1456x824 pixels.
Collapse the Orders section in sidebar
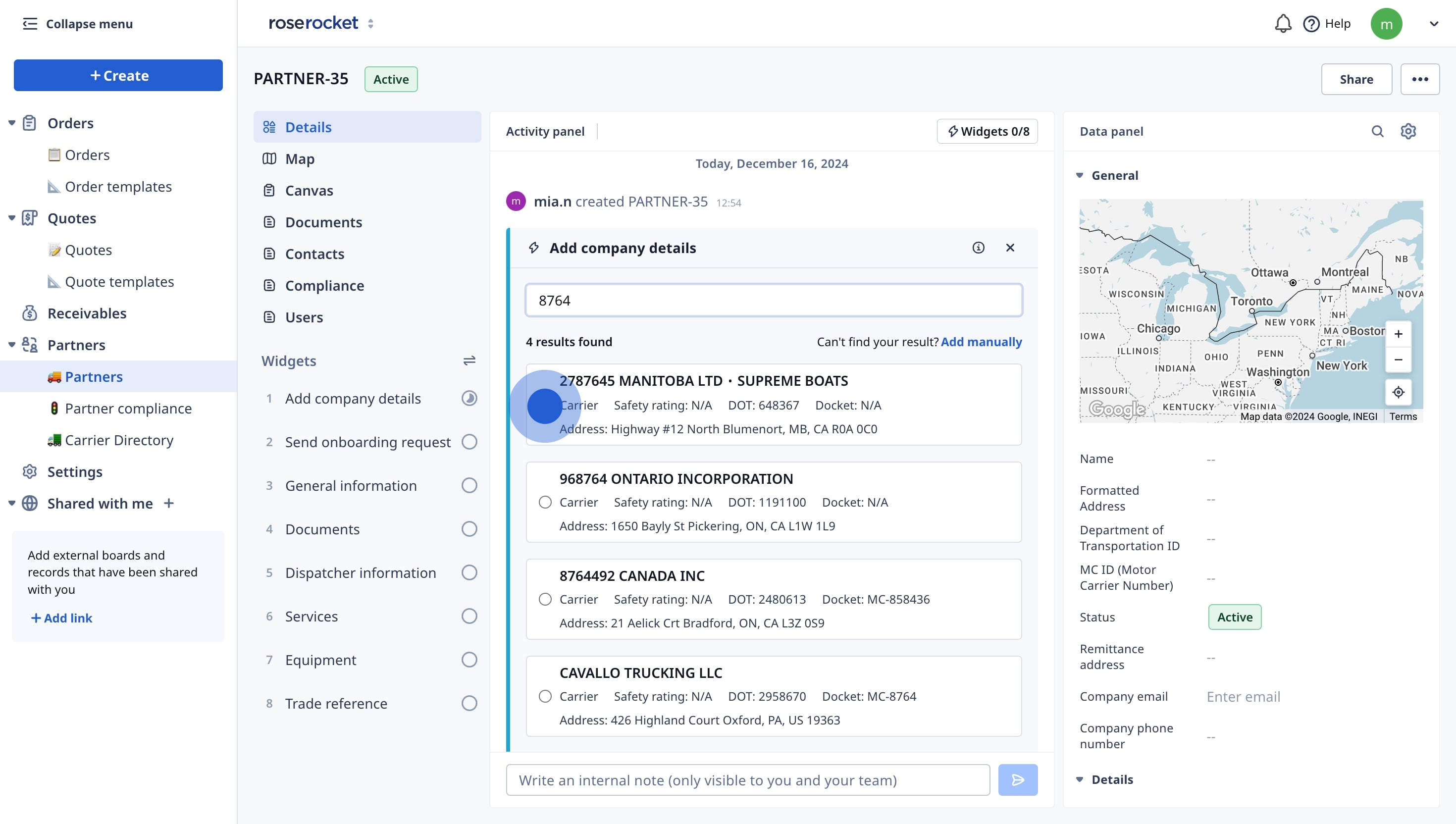click(11, 123)
